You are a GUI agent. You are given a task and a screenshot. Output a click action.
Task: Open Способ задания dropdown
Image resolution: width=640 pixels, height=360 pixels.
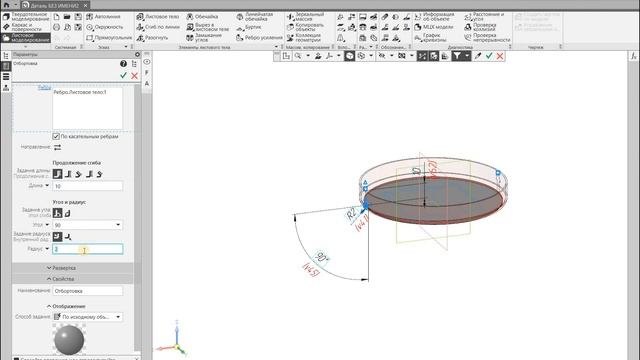88,317
